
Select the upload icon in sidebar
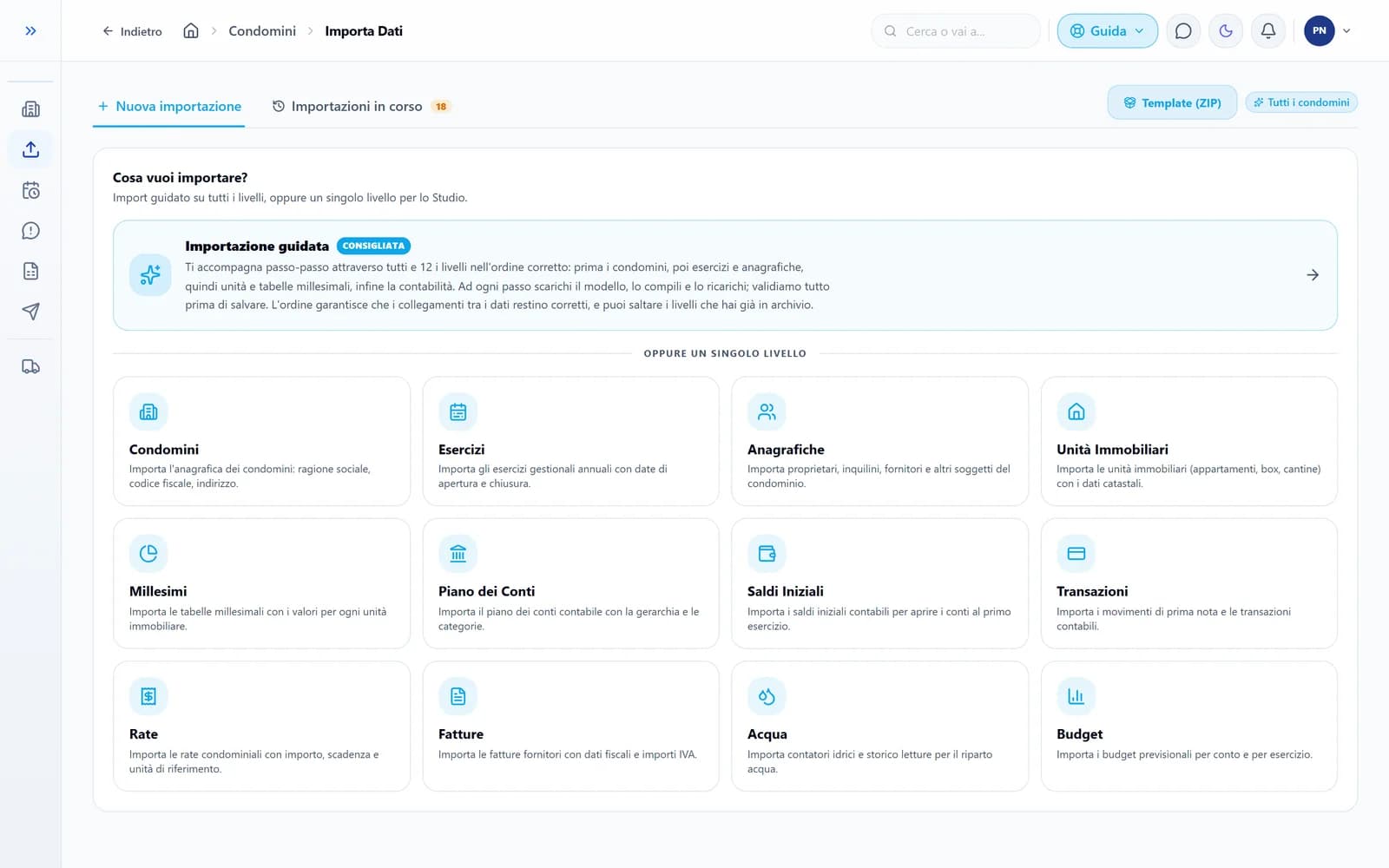pyautogui.click(x=30, y=149)
